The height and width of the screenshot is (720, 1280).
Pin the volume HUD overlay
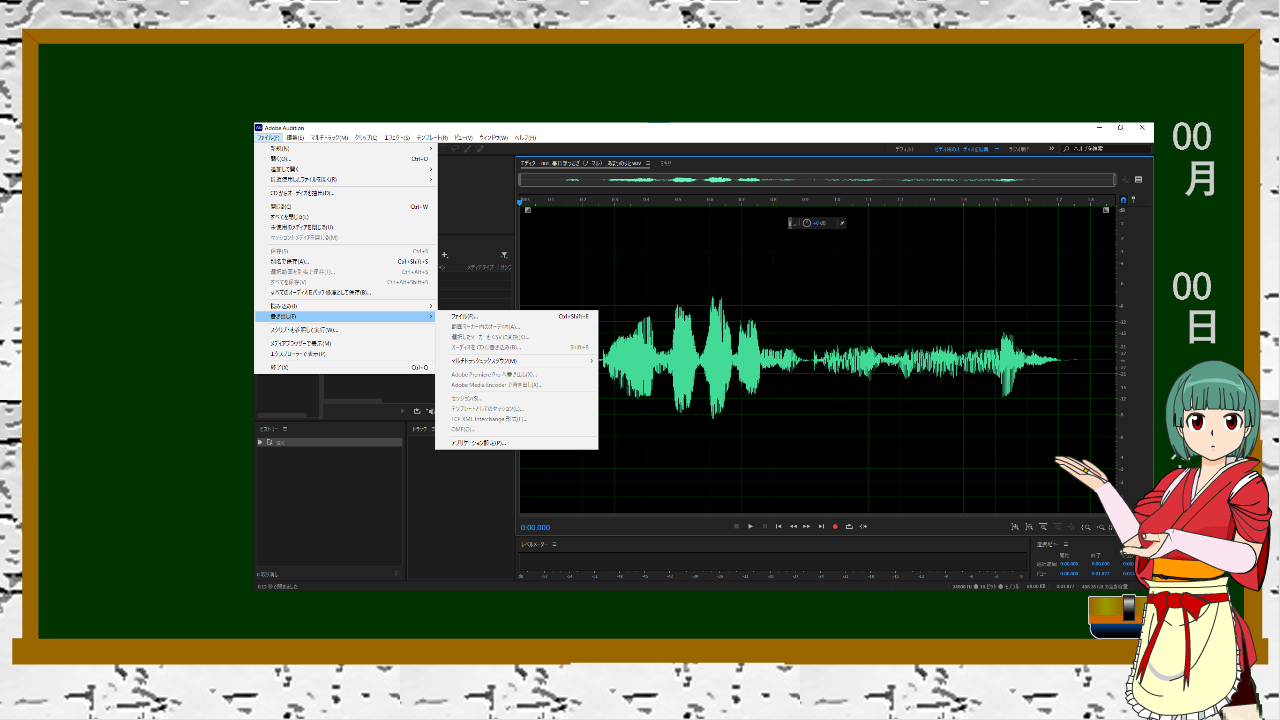[841, 223]
